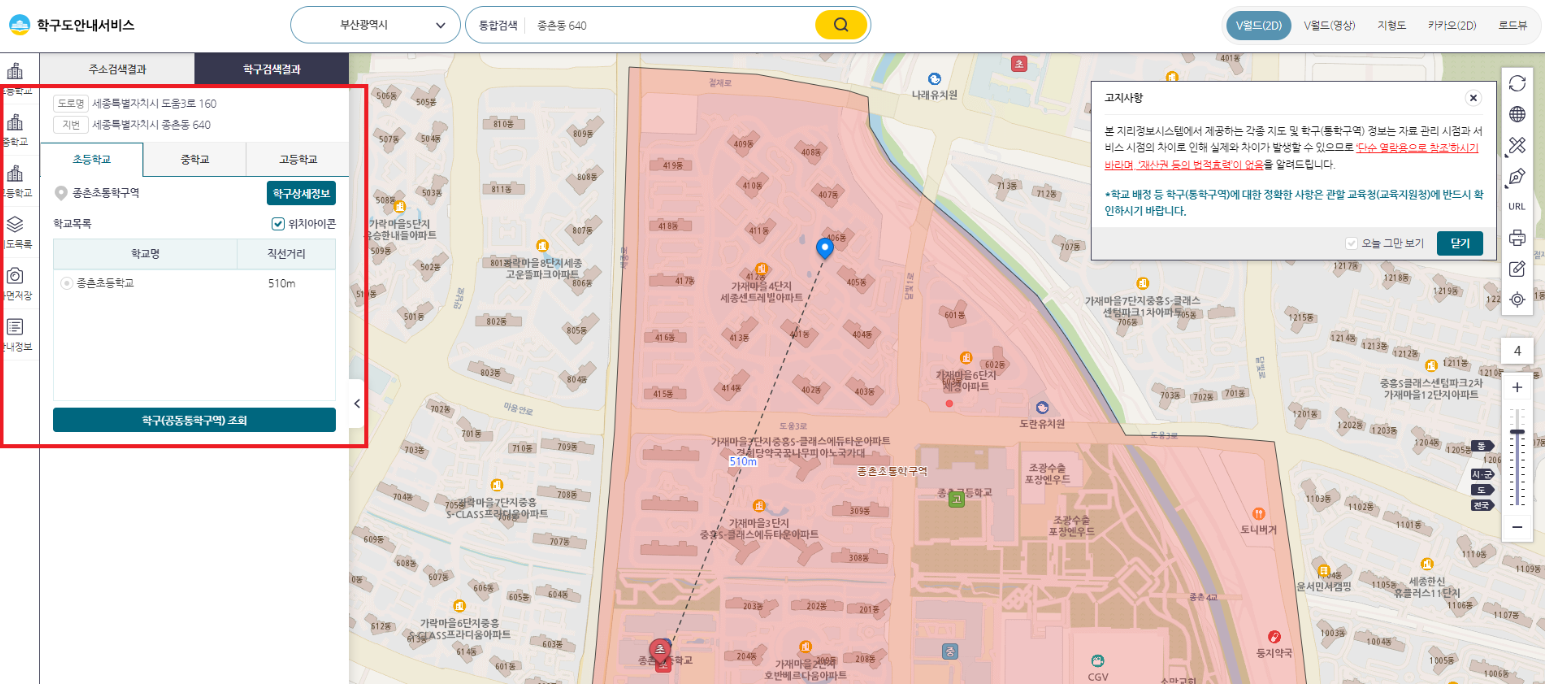The image size is (1546, 688).
Task: Open the 부산광역시 region dropdown
Action: 374,24
